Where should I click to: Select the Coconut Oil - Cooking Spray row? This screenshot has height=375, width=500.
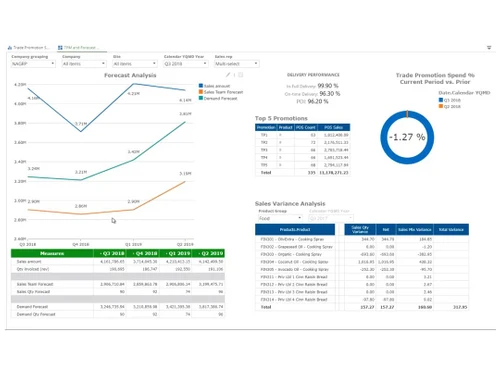362,262
